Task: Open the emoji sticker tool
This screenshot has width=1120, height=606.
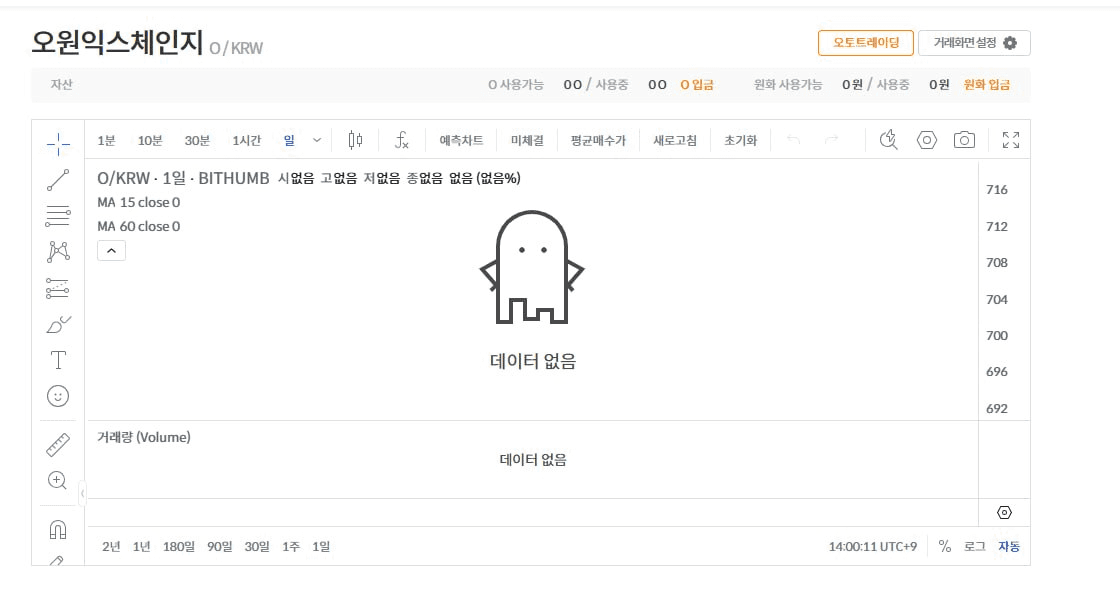Action: tap(58, 396)
